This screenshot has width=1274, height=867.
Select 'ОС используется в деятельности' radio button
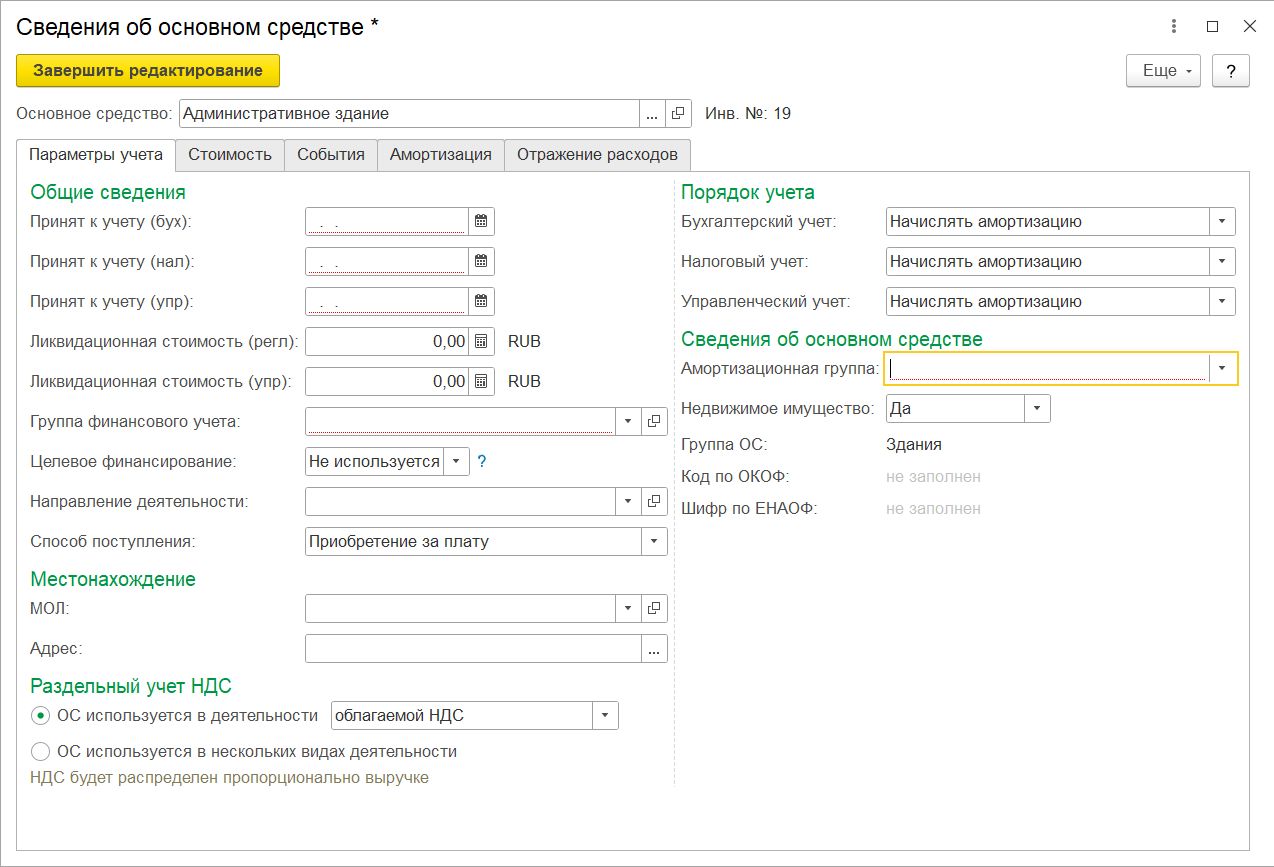click(x=41, y=716)
